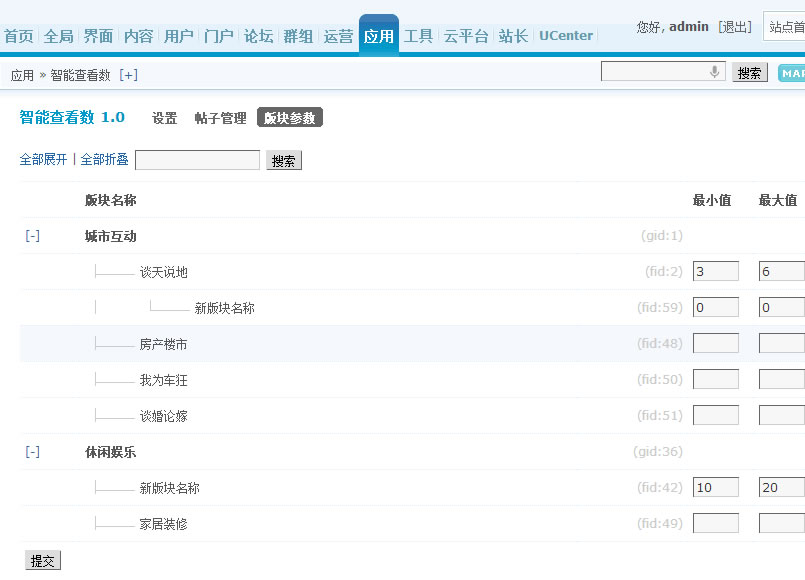The width and height of the screenshot is (805, 580).
Task: Click the 退出 logout link
Action: 735,27
